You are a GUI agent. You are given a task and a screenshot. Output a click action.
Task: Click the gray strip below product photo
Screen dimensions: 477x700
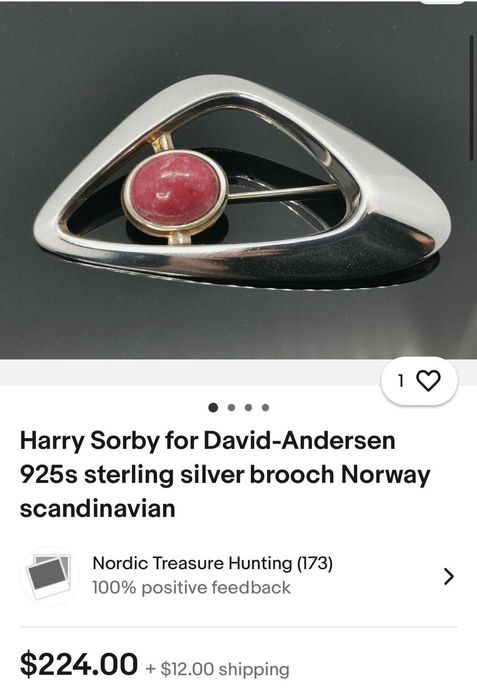[188, 372]
